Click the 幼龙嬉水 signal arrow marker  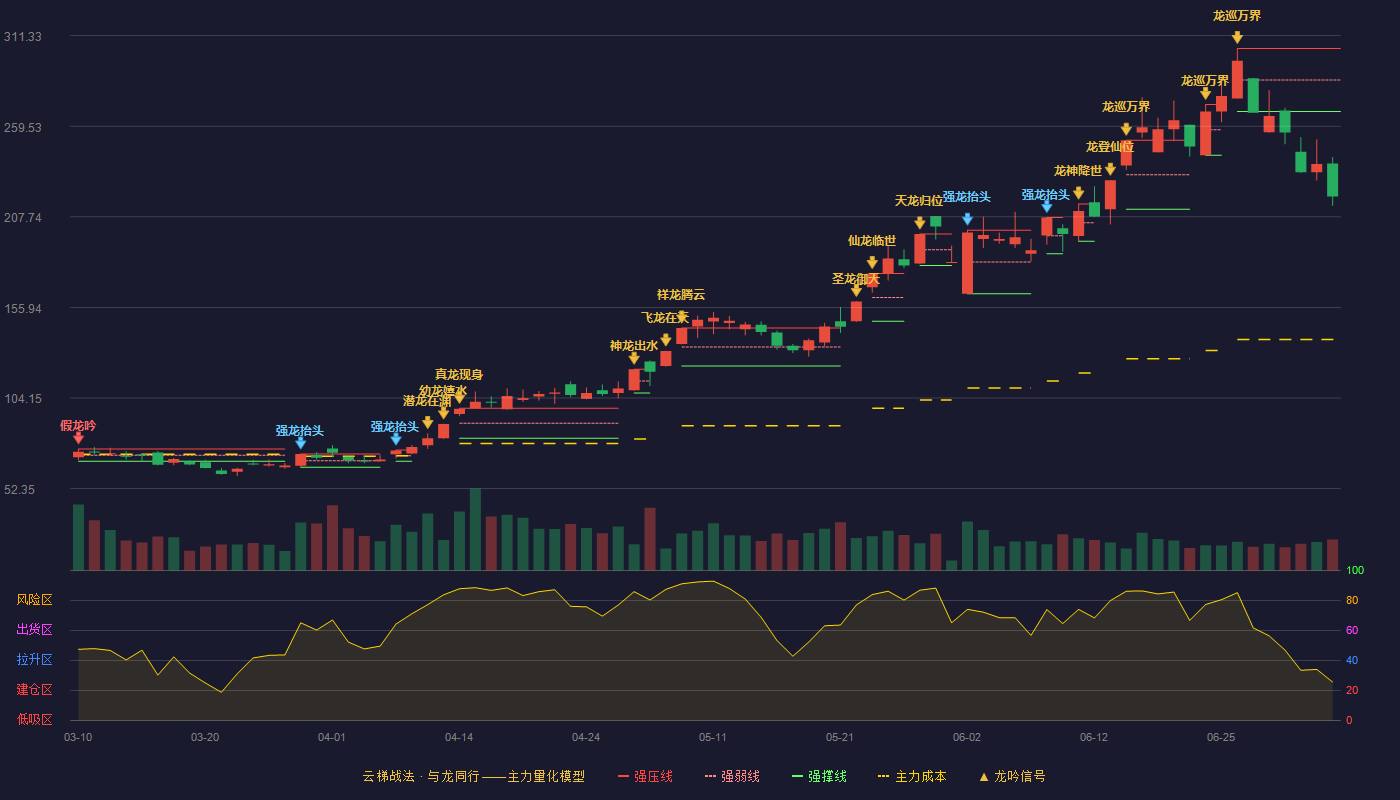[x=444, y=412]
